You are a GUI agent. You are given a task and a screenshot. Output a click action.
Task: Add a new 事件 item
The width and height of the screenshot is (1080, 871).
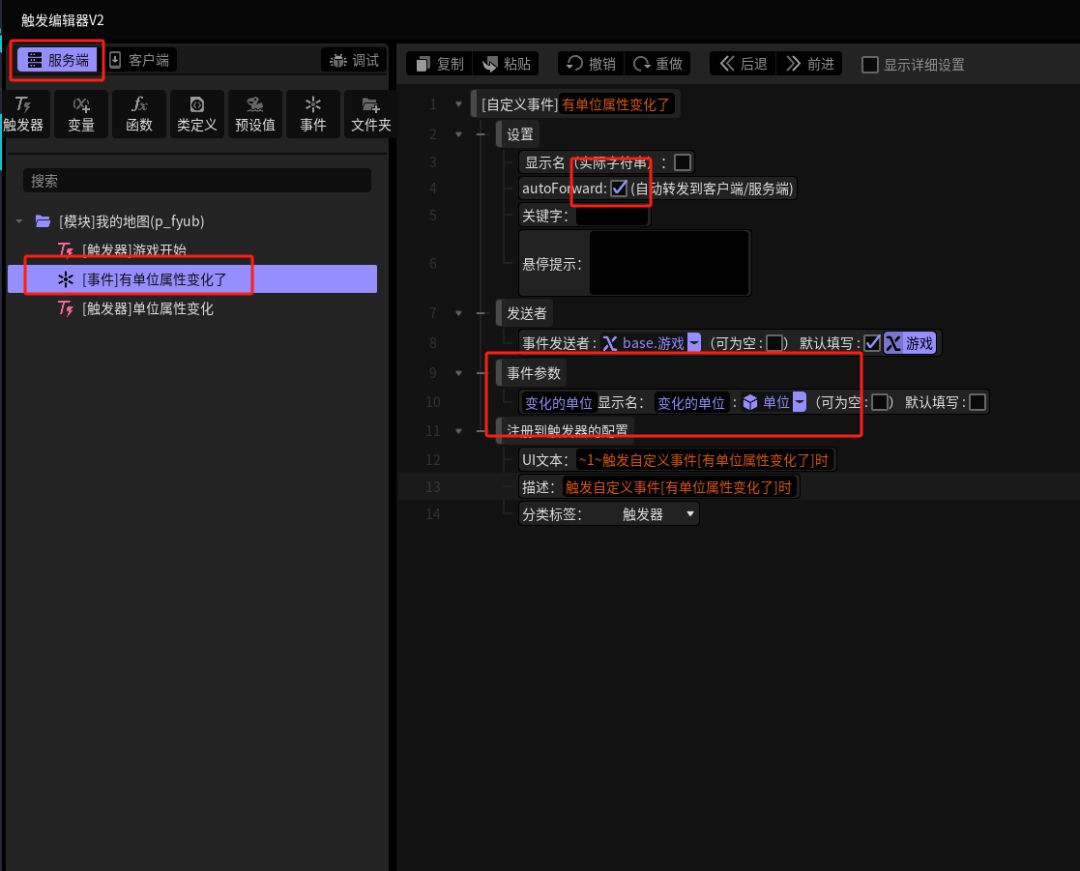pos(313,114)
